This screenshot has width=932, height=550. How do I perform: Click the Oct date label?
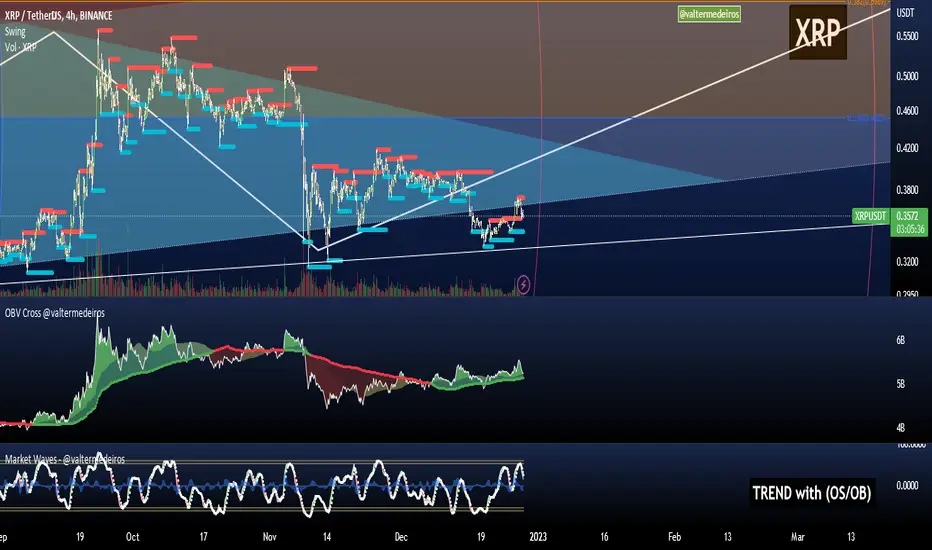pos(133,537)
